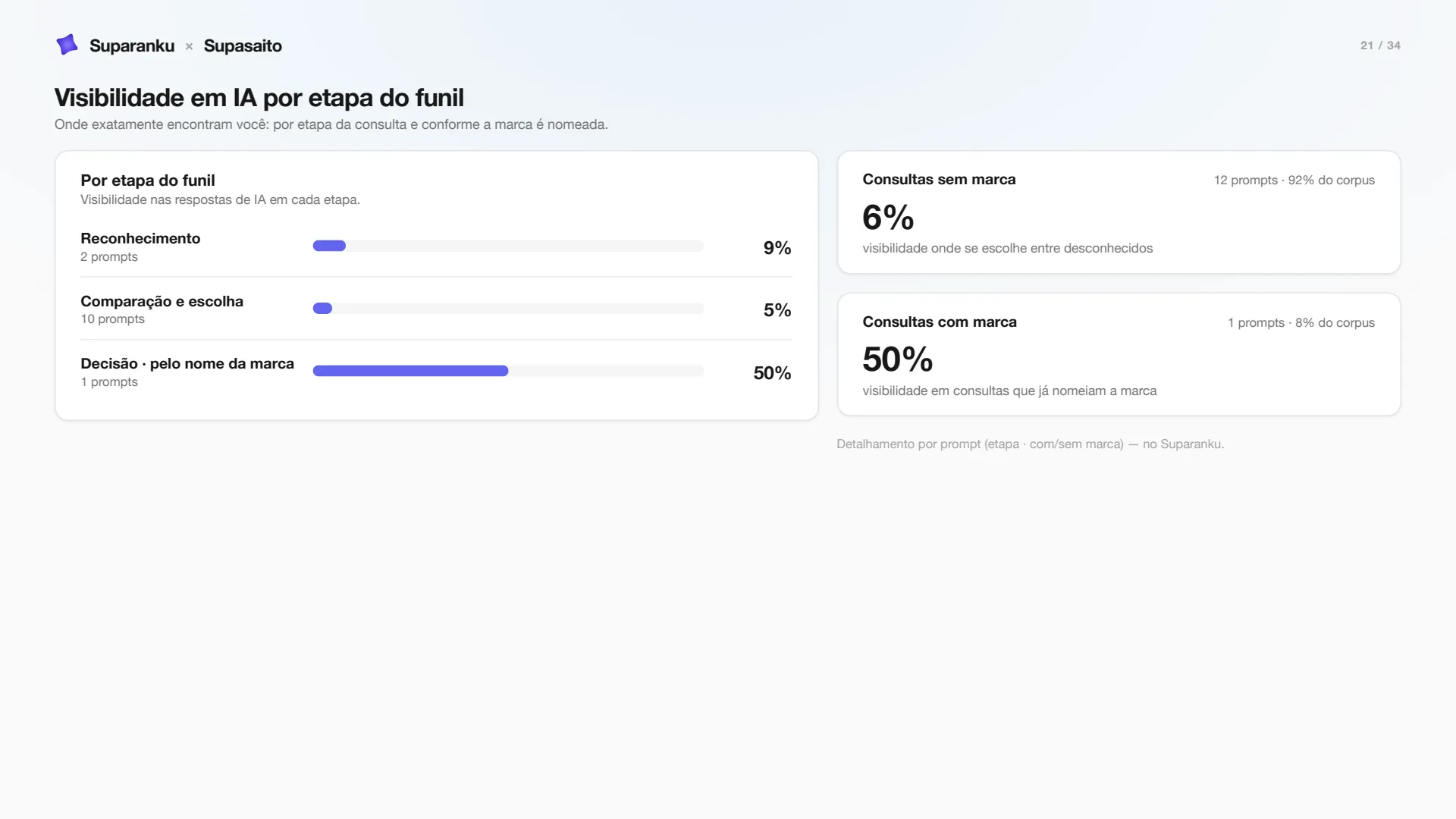
Task: Click the Por etapa do funil heading
Action: click(148, 180)
